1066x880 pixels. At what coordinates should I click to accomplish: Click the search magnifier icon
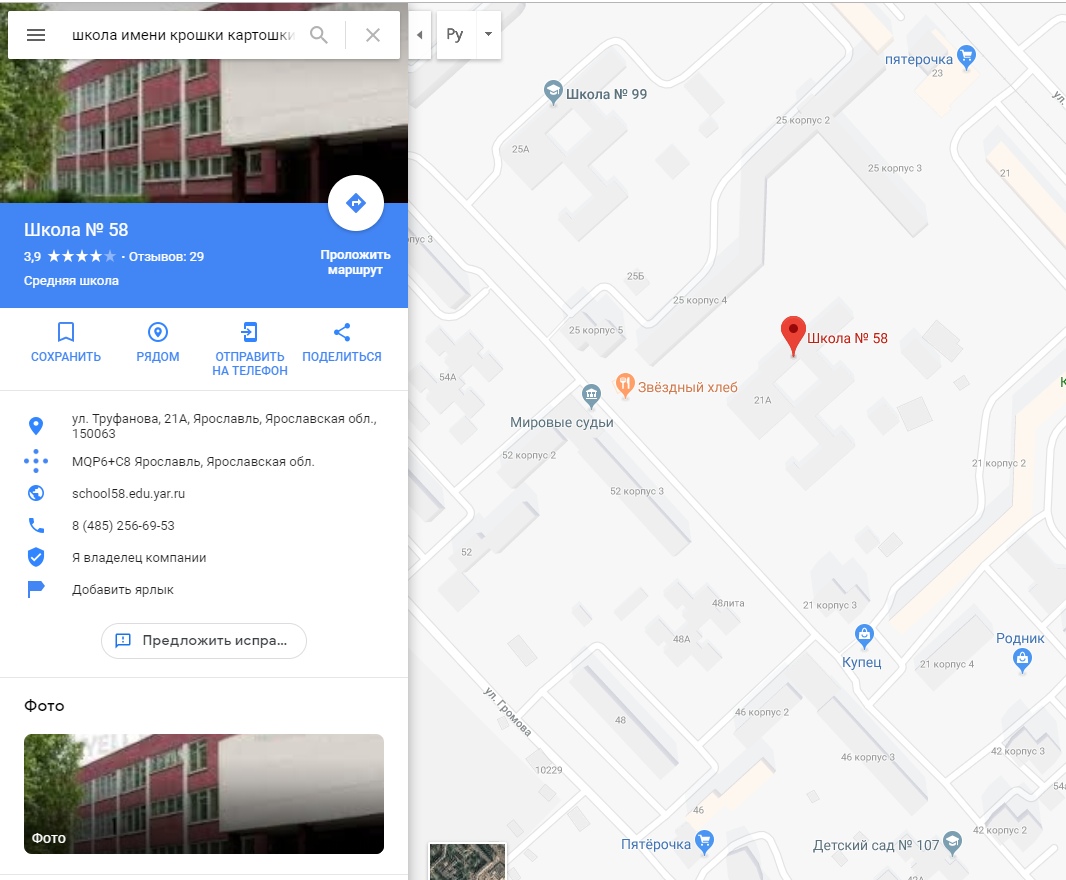[318, 35]
